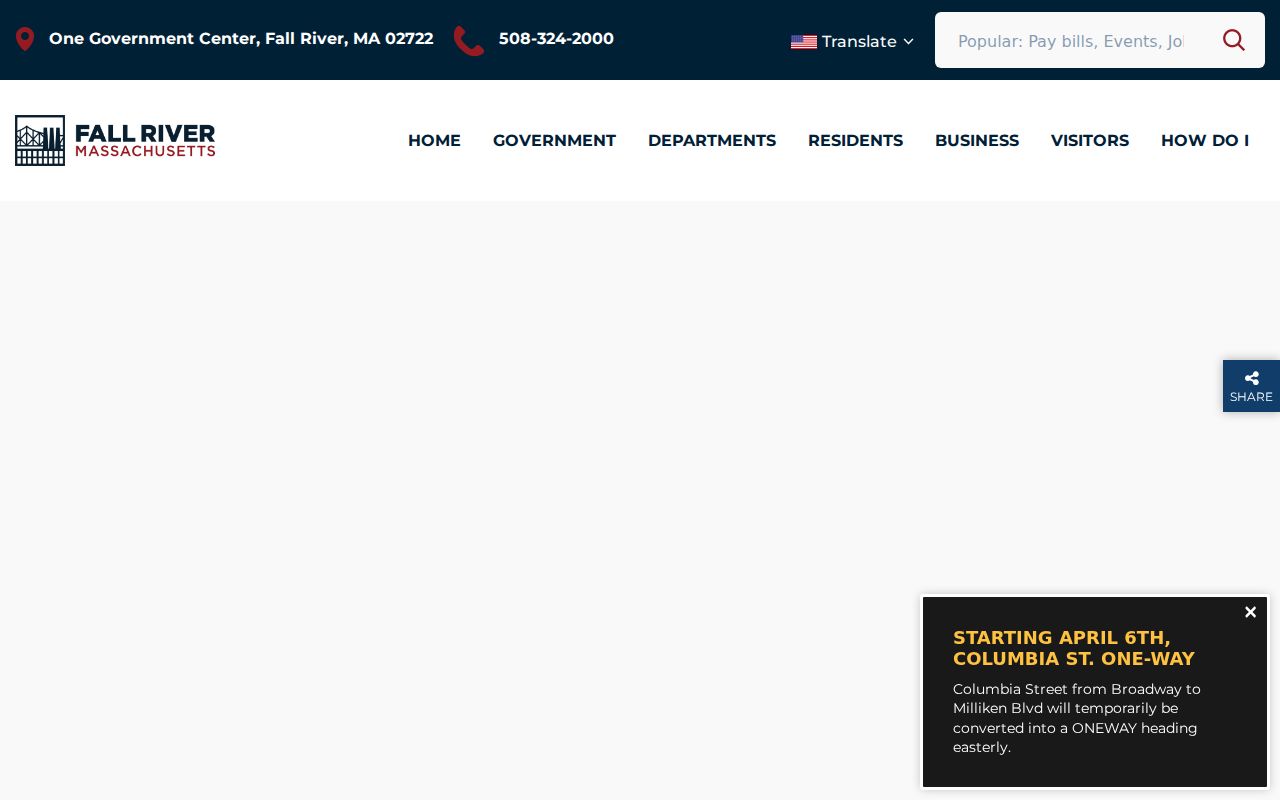Click the red phone handset icon
This screenshot has height=800, width=1280.
[x=469, y=41]
